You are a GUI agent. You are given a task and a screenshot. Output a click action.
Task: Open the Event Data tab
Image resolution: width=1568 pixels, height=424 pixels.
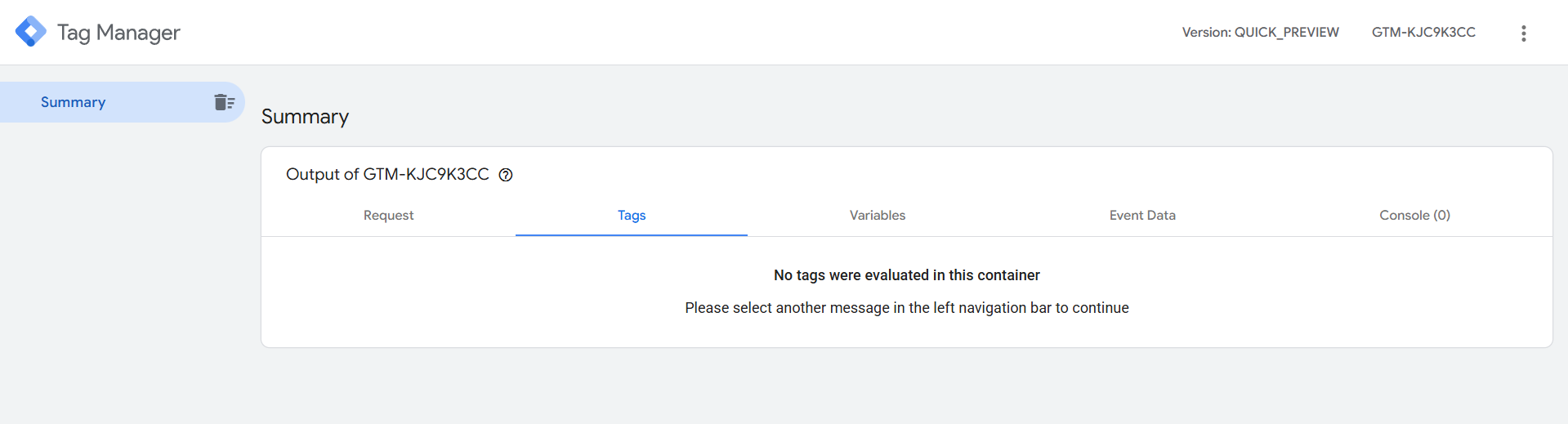click(x=1141, y=216)
